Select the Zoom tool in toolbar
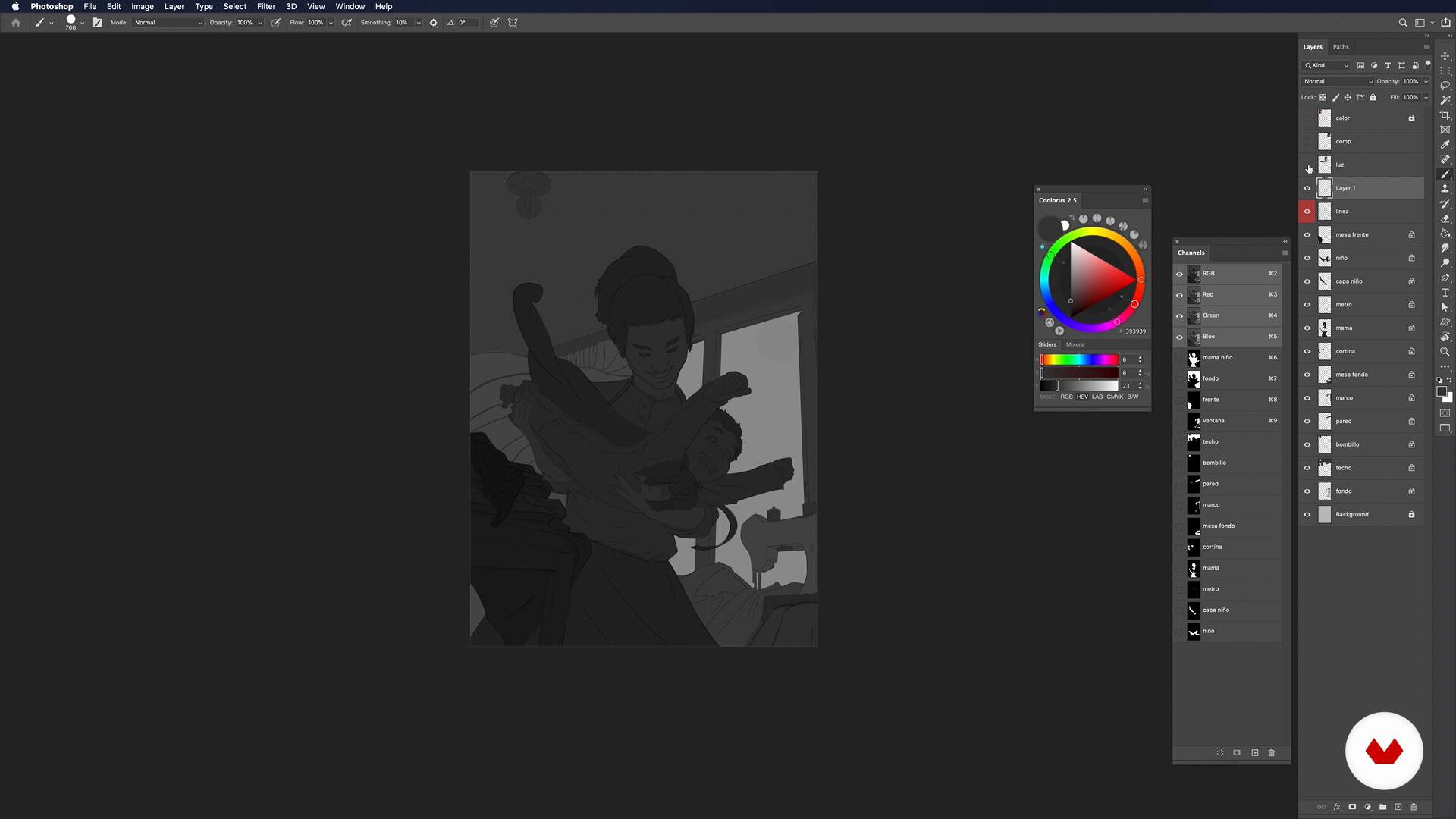The width and height of the screenshot is (1456, 819). click(x=1445, y=352)
